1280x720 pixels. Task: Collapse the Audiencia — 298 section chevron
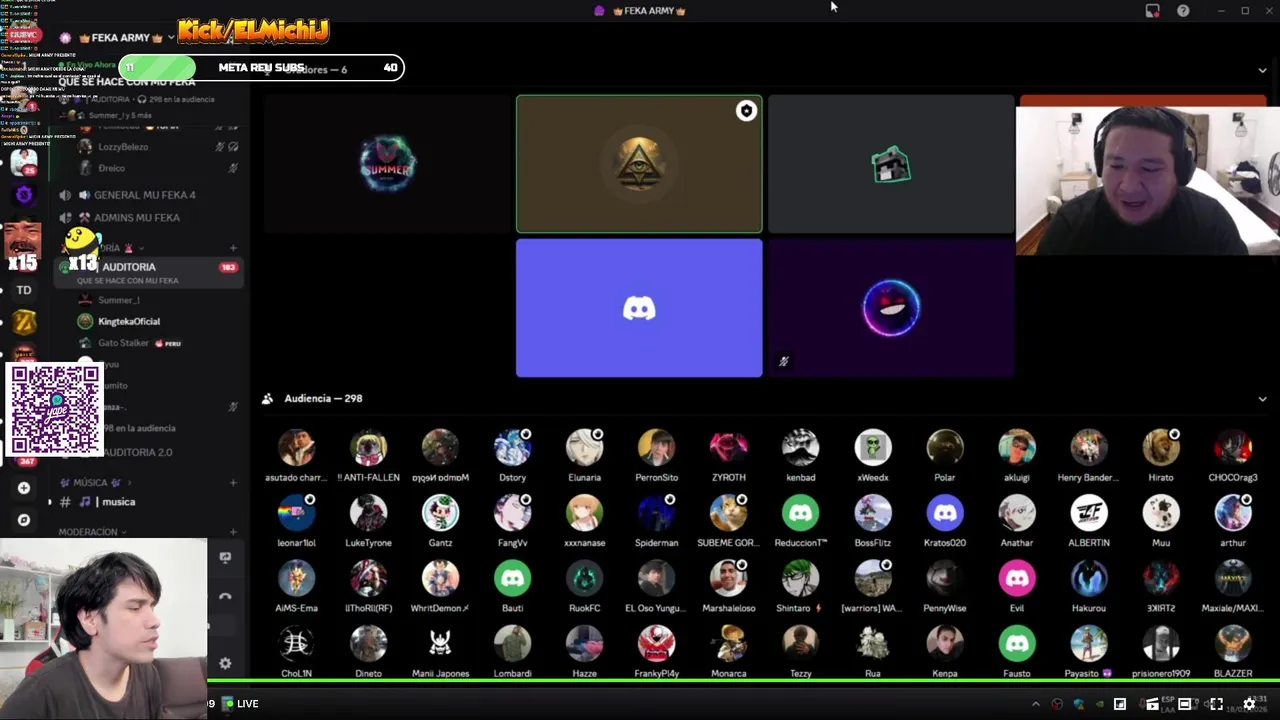pos(1262,399)
